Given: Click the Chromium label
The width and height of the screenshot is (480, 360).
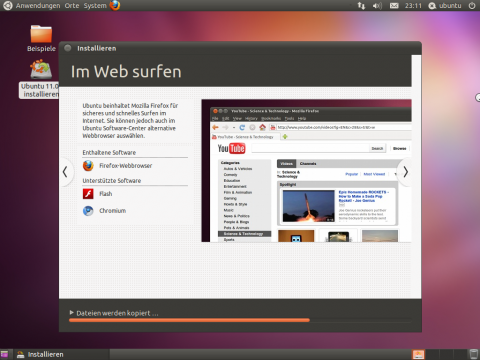Looking at the screenshot, I should [113, 211].
